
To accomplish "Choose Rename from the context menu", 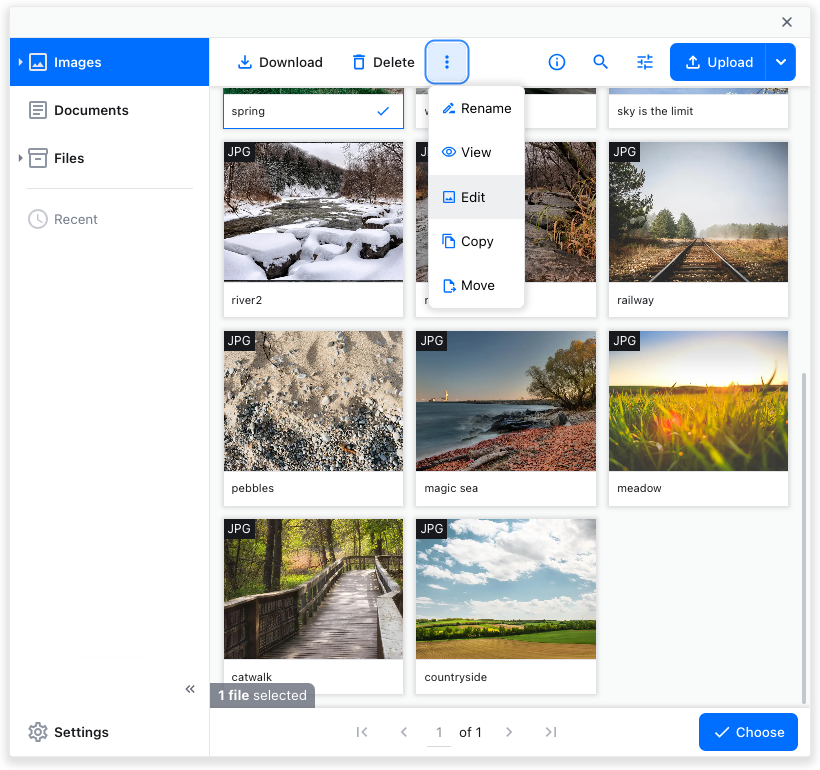I will click(476, 108).
